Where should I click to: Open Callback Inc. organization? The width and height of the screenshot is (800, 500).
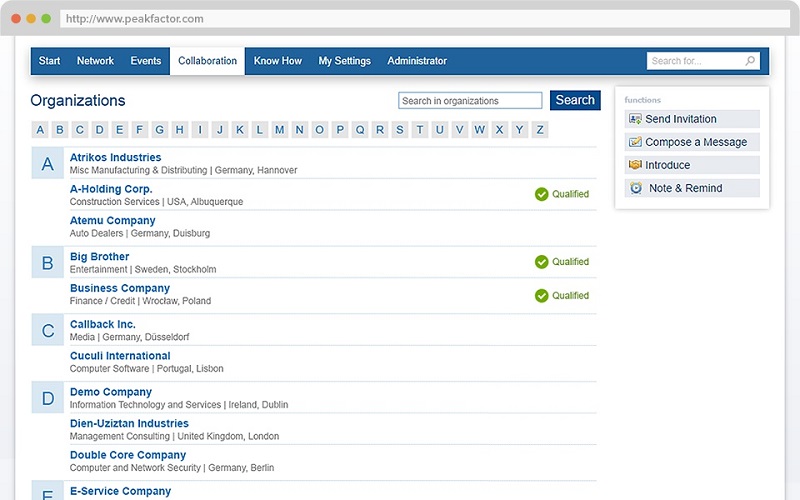(x=103, y=324)
